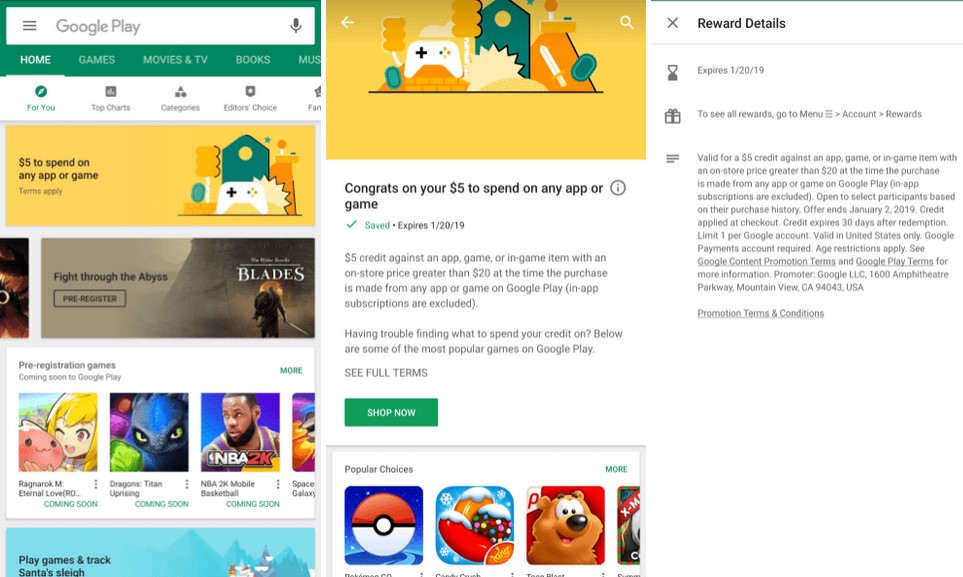Open the hamburger menu in Google Play
This screenshot has width=963, height=577.
29,26
